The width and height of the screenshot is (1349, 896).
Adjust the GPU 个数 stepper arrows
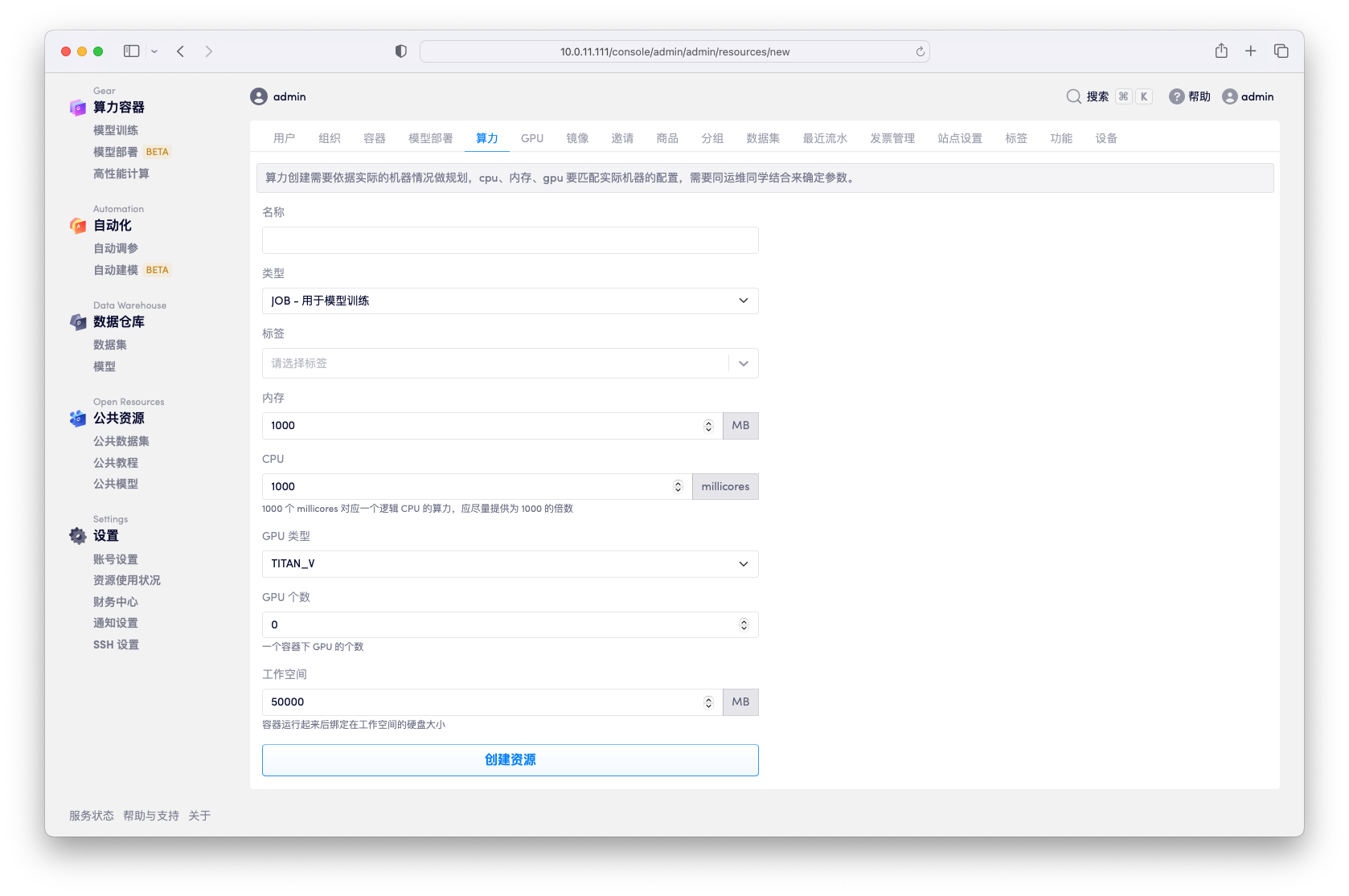pyautogui.click(x=744, y=625)
